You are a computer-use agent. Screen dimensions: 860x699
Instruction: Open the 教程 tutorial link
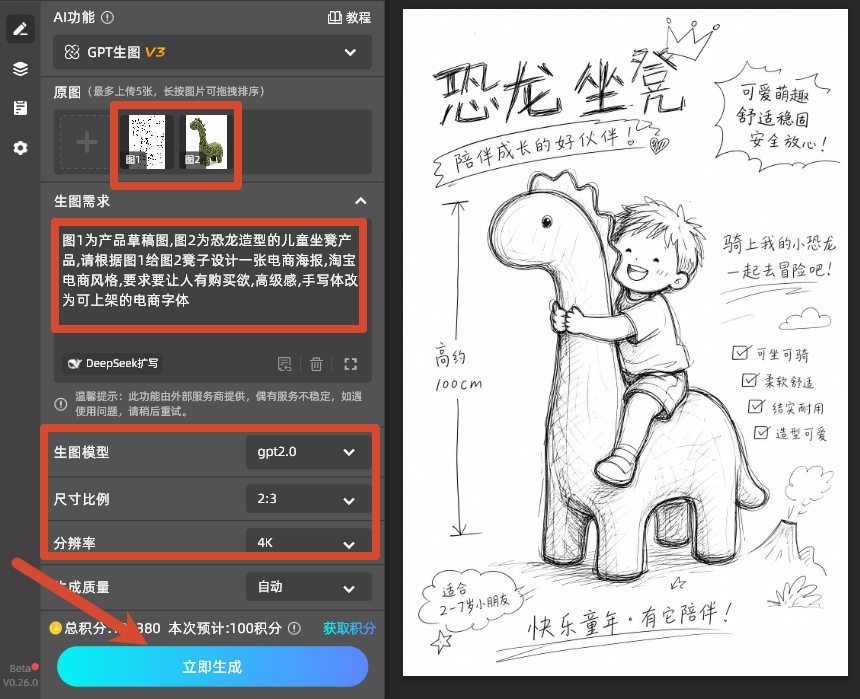coord(349,18)
